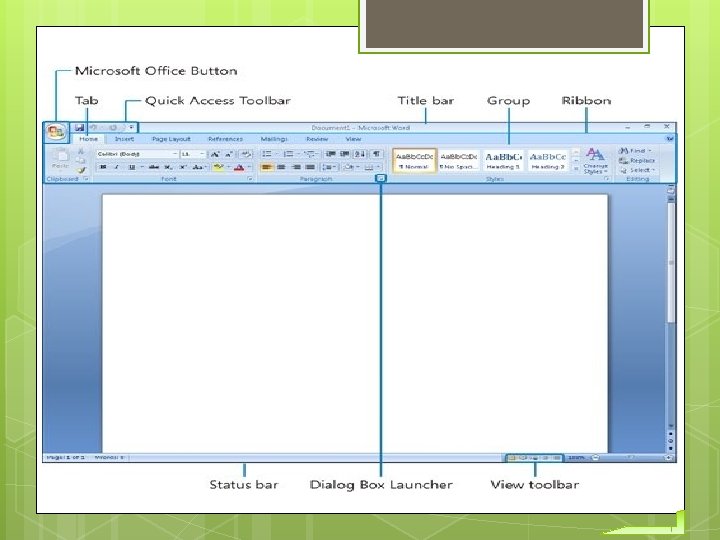
Task: Expand the Styles gallery More arrow
Action: 576,169
